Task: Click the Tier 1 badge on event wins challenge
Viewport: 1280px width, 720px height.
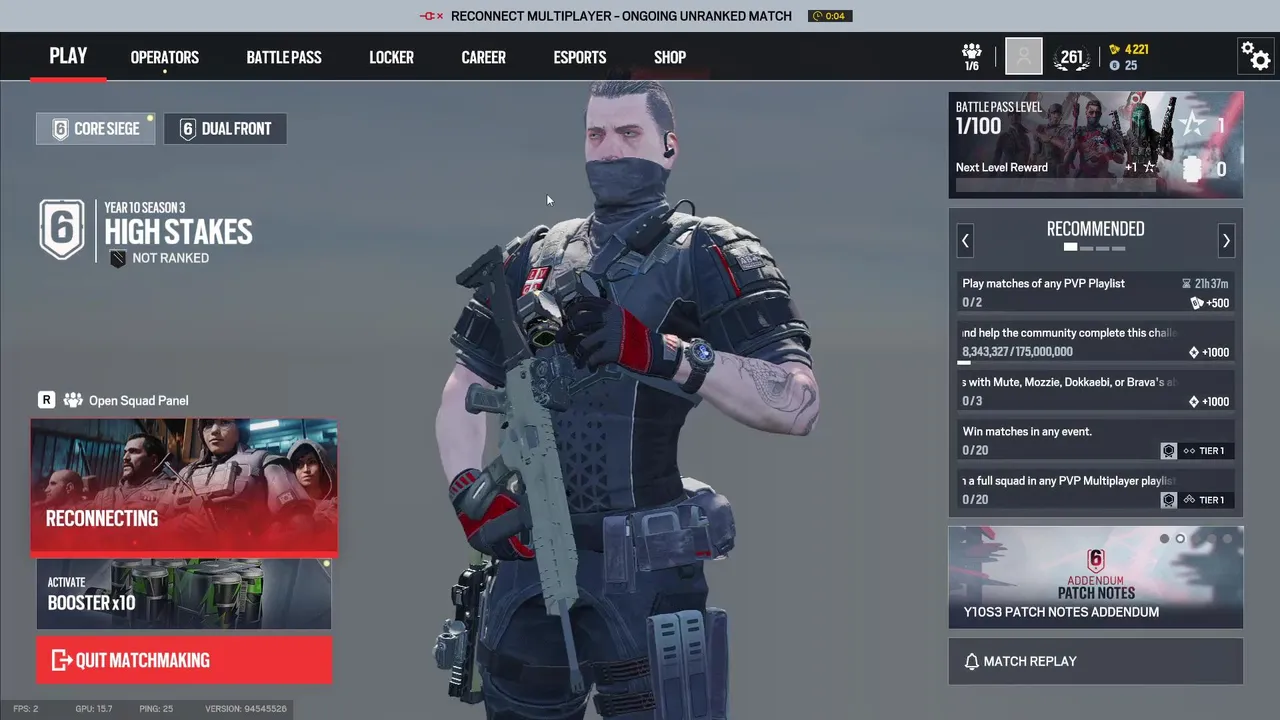Action: click(1195, 451)
